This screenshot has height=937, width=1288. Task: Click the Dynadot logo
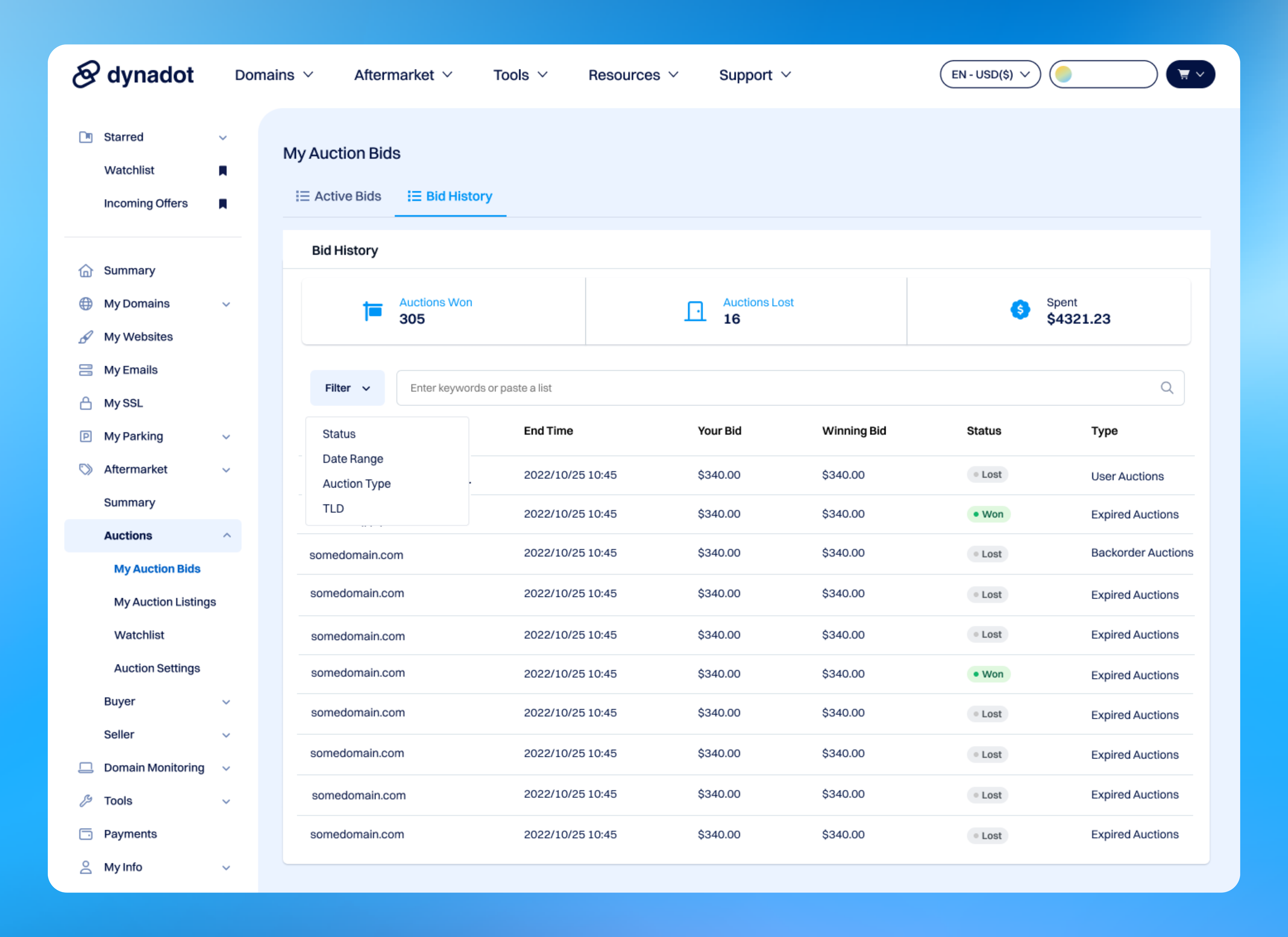pos(133,74)
